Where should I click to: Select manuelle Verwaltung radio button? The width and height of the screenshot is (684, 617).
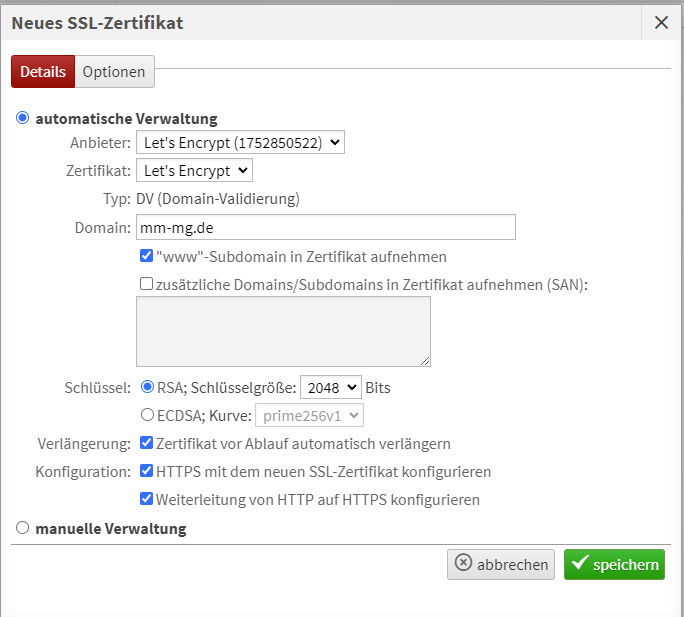point(23,528)
